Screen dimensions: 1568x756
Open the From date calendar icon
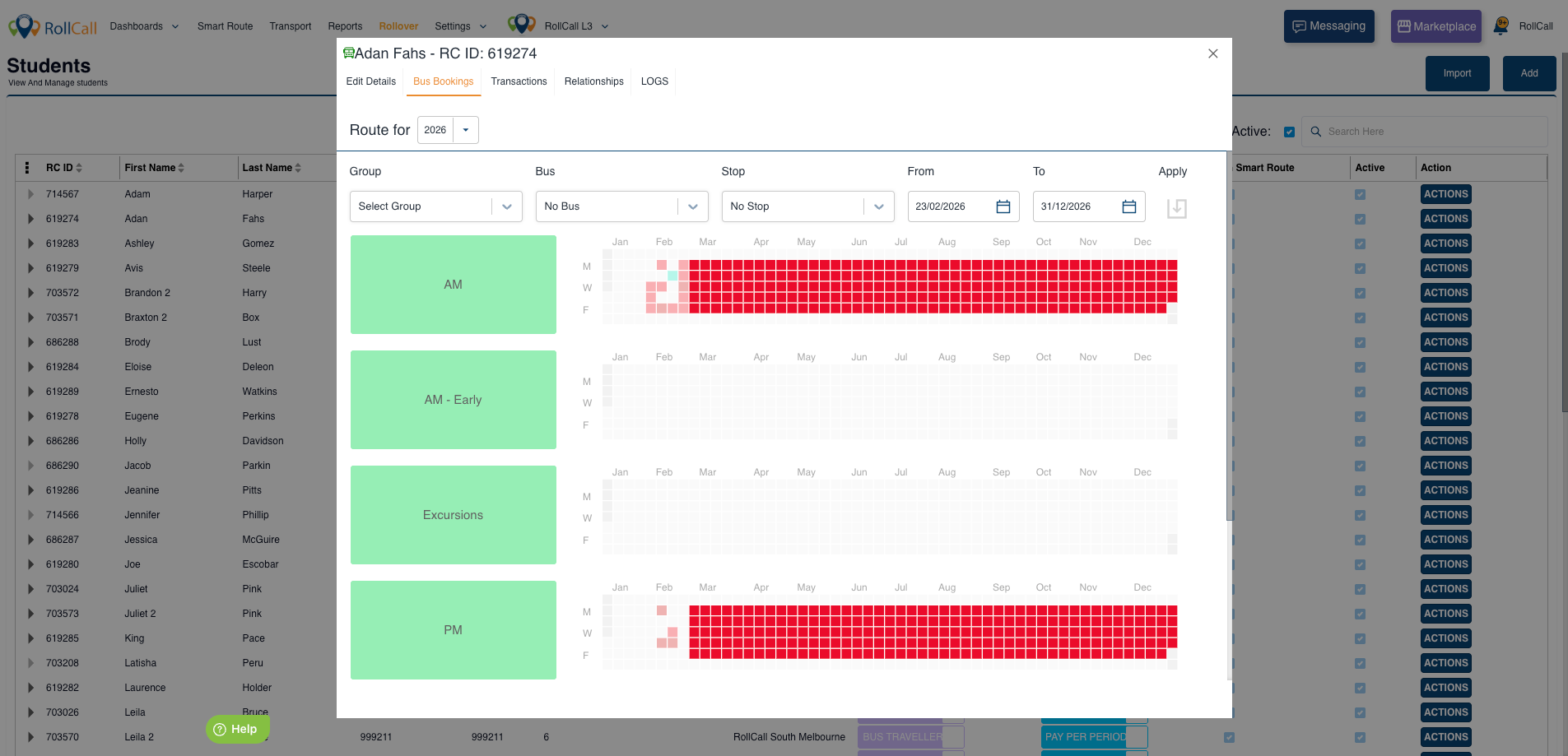[1003, 206]
